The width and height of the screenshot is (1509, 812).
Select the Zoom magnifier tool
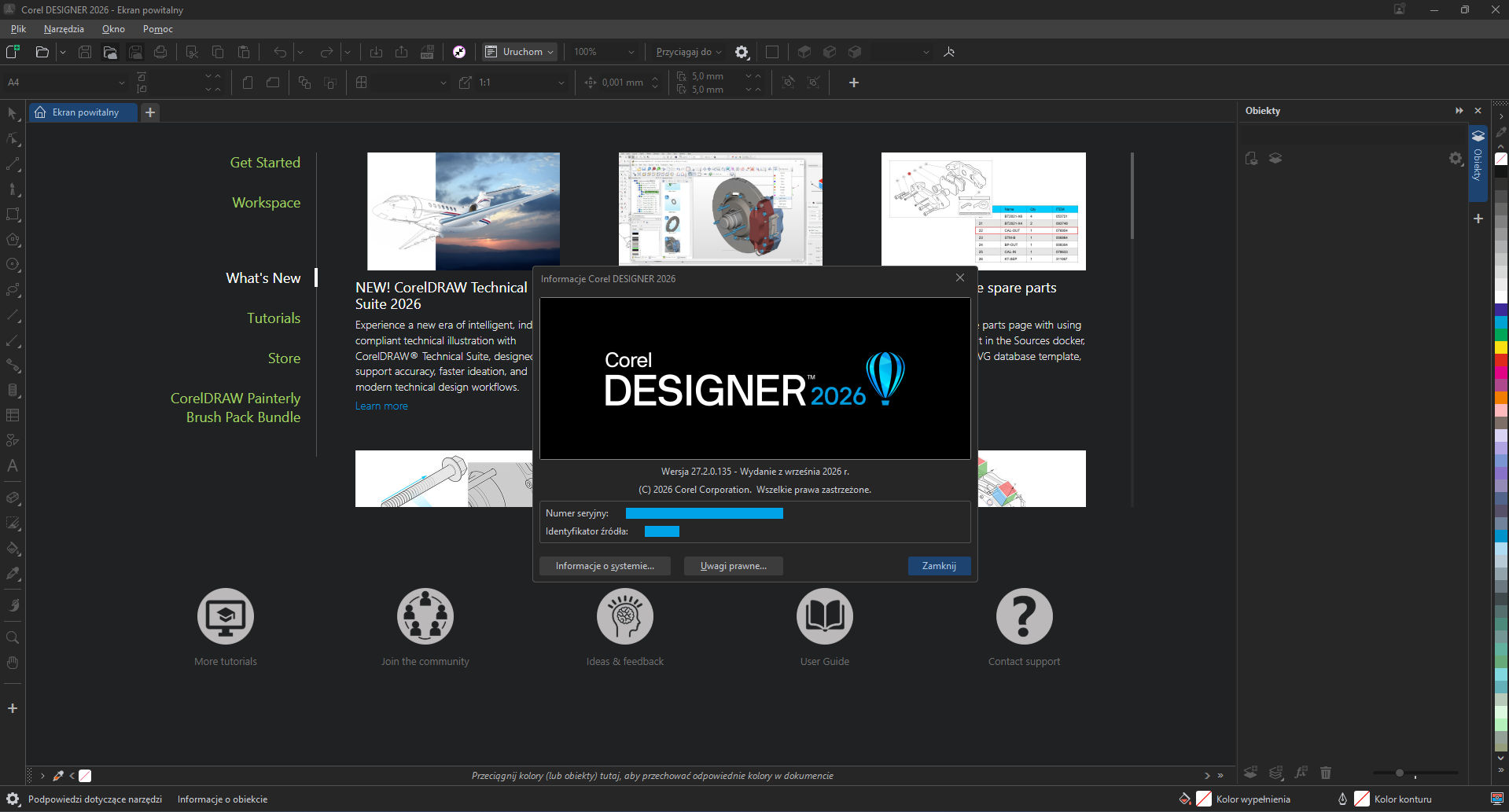coord(13,637)
